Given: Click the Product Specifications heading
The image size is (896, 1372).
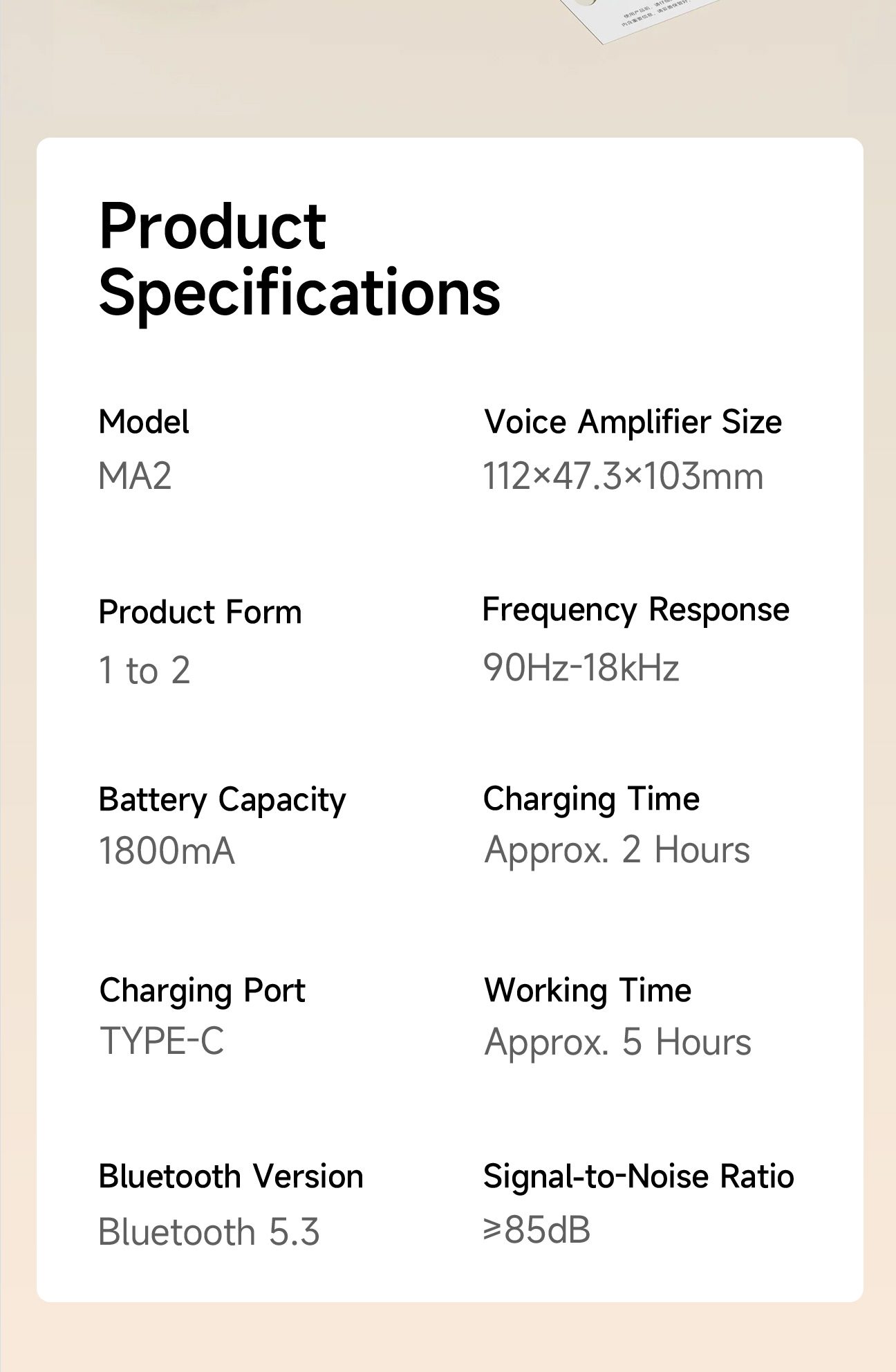Looking at the screenshot, I should pyautogui.click(x=299, y=259).
